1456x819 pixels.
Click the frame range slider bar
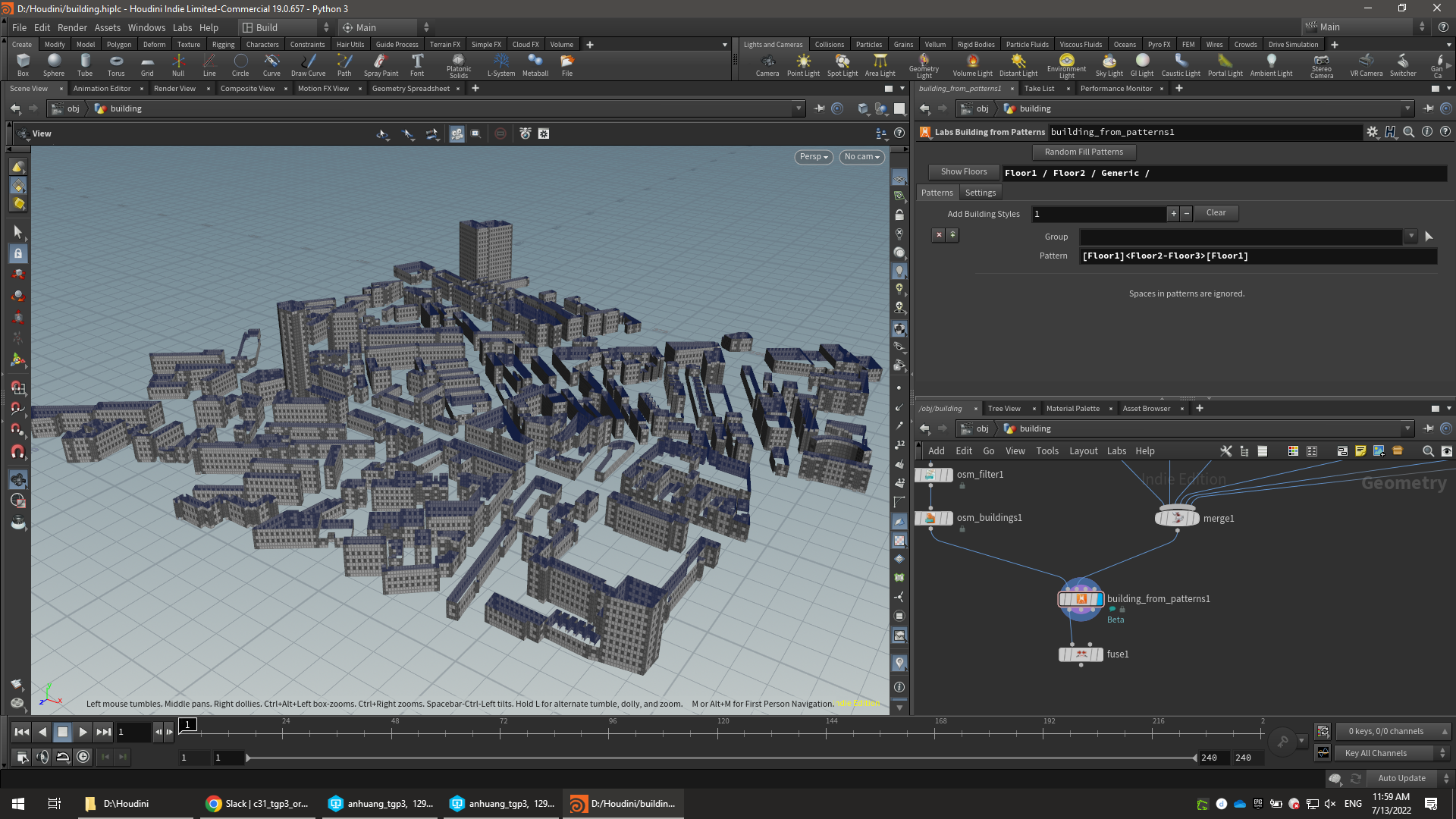tap(720, 758)
